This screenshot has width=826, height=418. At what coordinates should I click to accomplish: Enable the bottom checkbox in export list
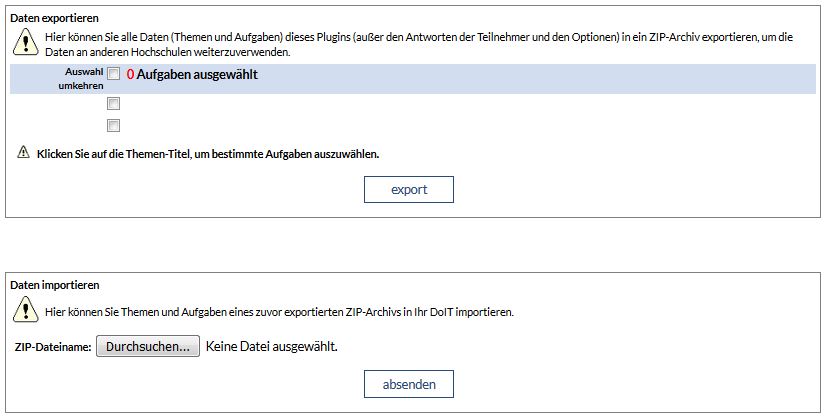[x=114, y=126]
